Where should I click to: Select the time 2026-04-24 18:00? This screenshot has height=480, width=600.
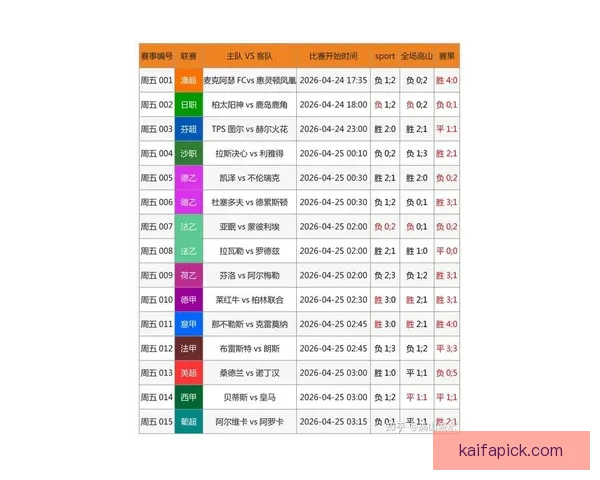333,105
